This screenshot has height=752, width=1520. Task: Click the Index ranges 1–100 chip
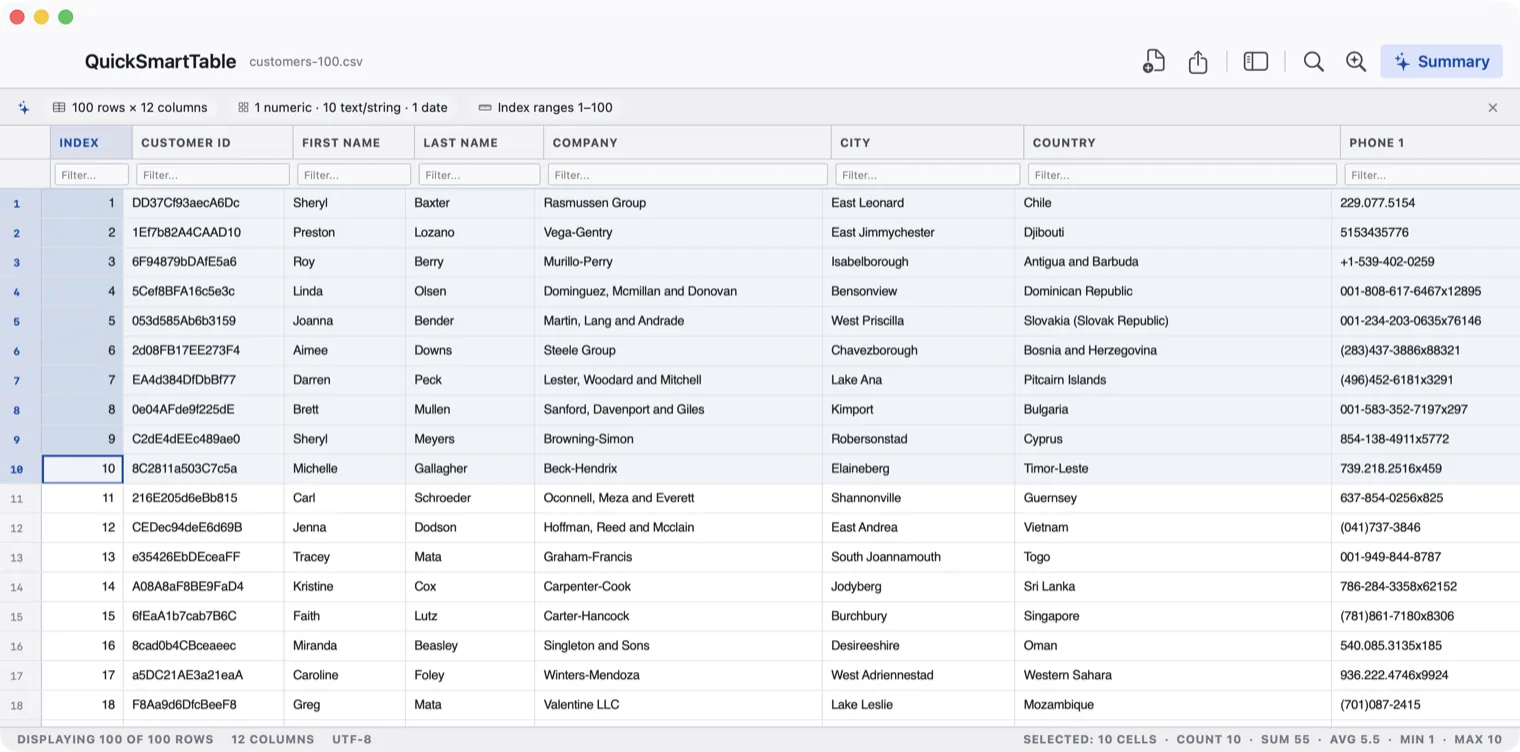pyautogui.click(x=545, y=107)
